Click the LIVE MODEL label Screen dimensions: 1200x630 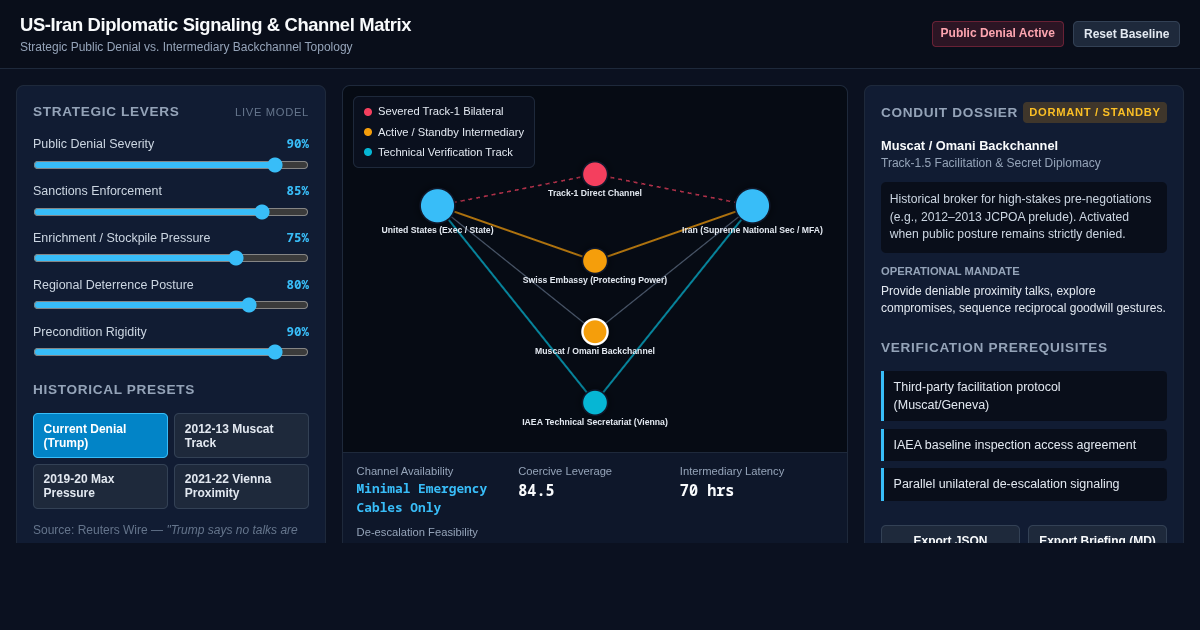coord(272,112)
